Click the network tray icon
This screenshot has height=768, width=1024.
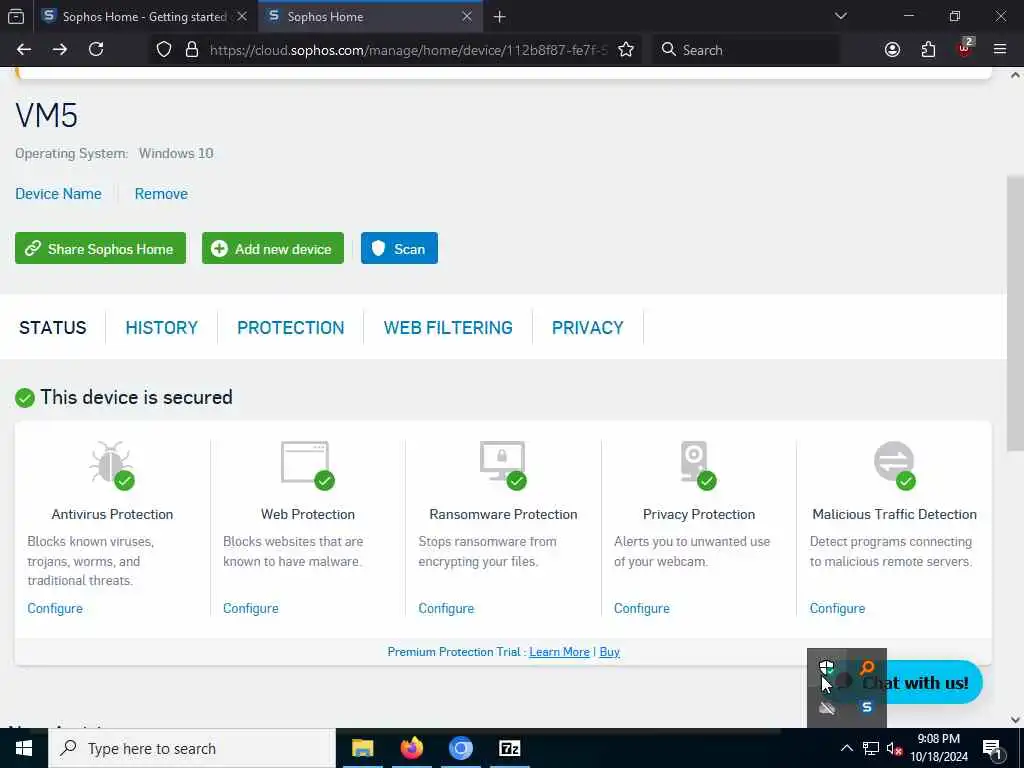pos(871,748)
